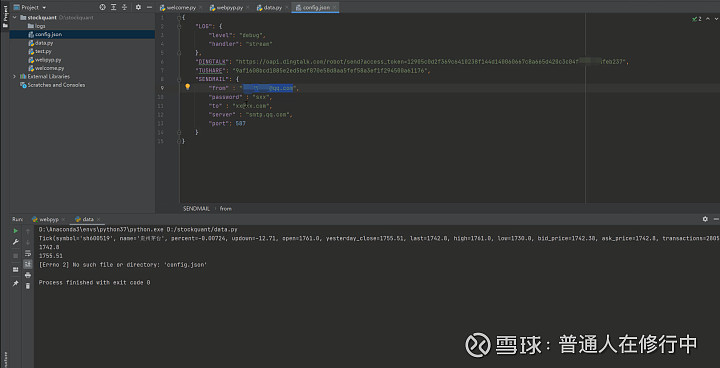720x368 pixels.
Task: Open Project panel settings gear
Action: click(138, 7)
